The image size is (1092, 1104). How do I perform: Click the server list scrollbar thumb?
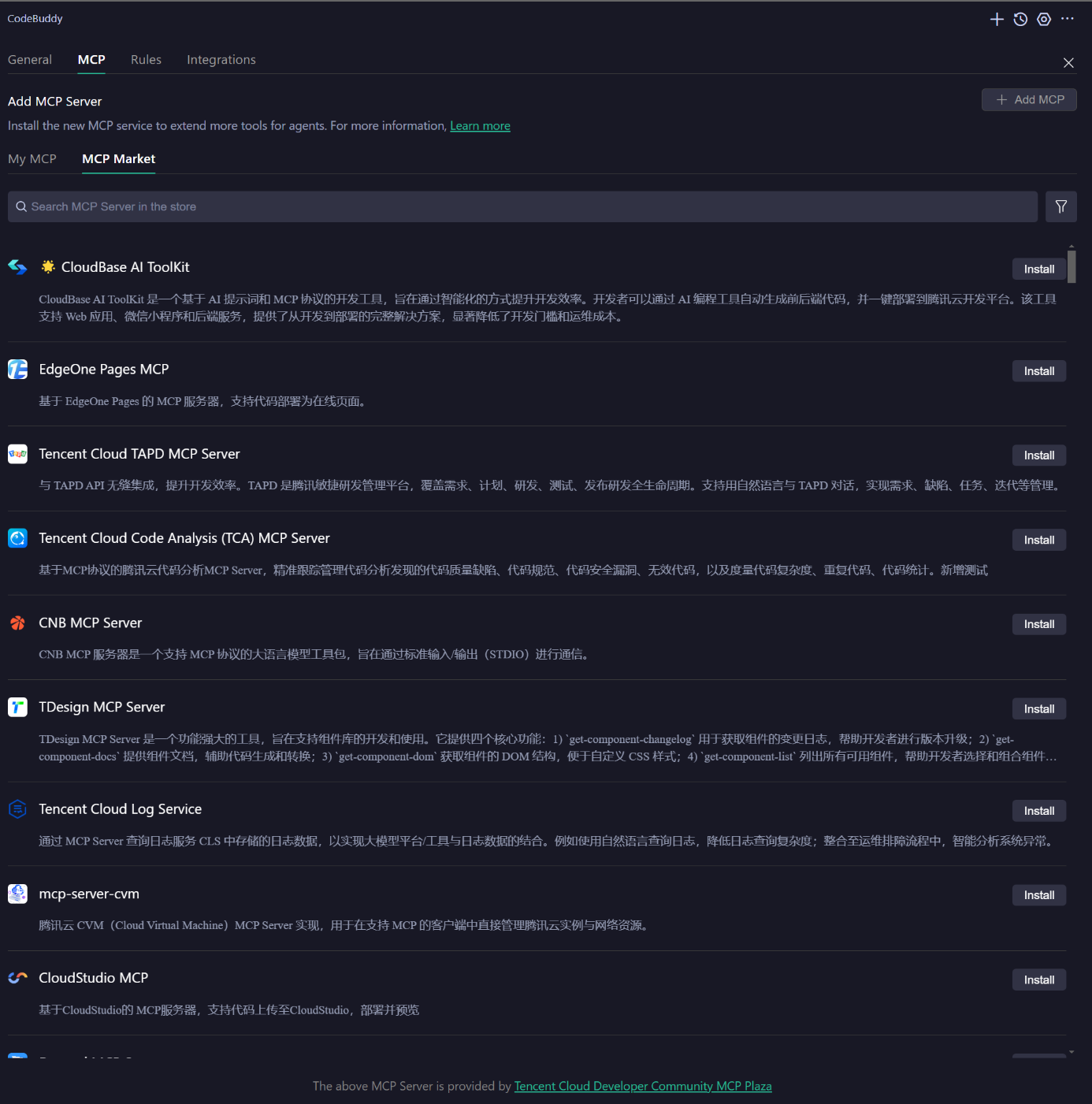click(1072, 266)
